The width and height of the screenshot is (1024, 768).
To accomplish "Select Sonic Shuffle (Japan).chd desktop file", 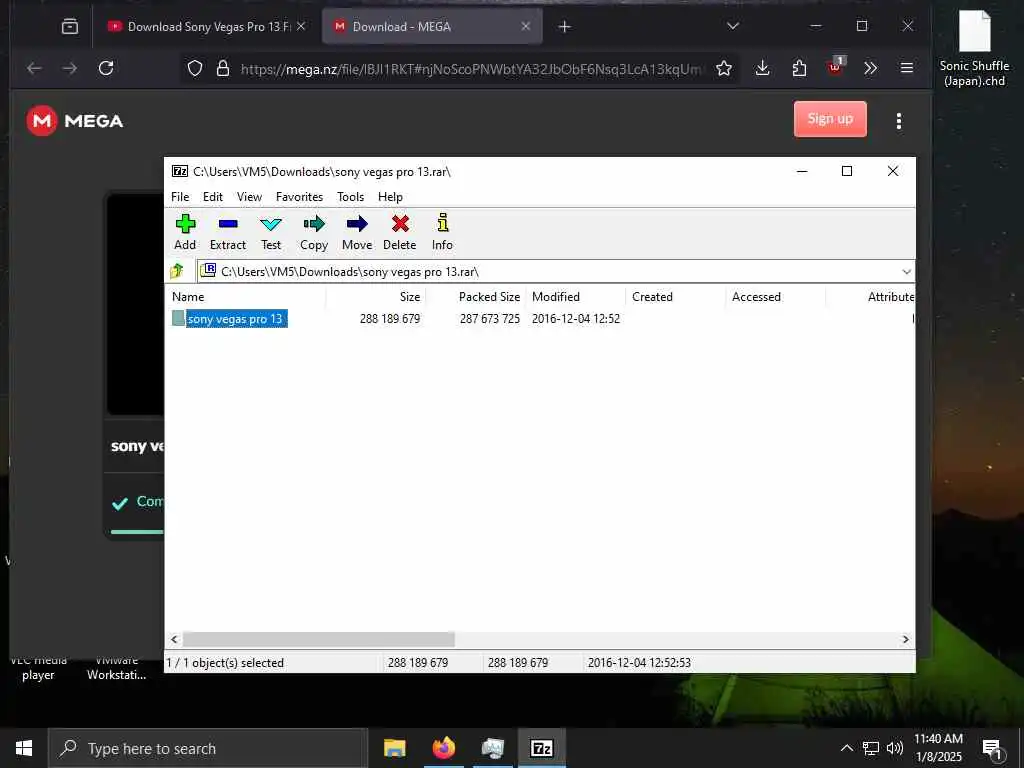I will click(x=974, y=48).
